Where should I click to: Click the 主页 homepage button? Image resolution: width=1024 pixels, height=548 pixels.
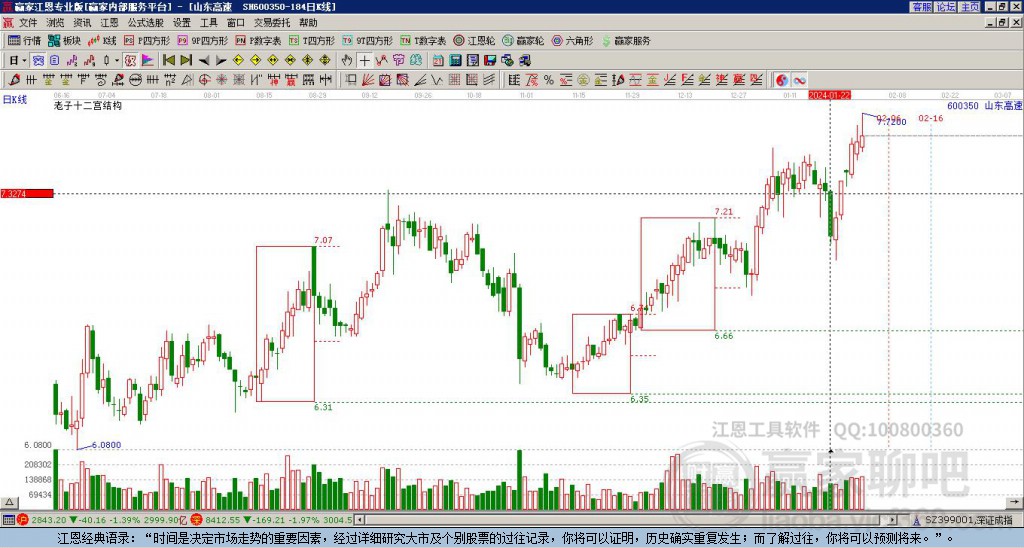[x=970, y=7]
